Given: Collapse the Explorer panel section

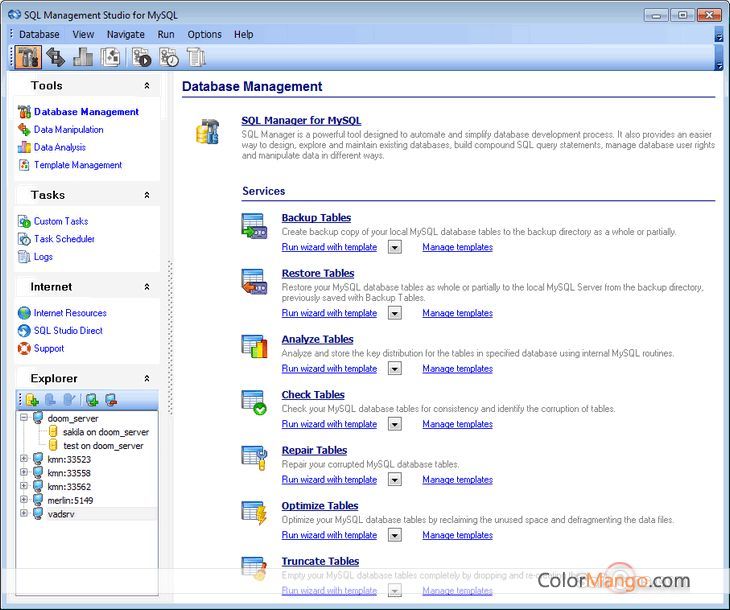Looking at the screenshot, I should 147,379.
